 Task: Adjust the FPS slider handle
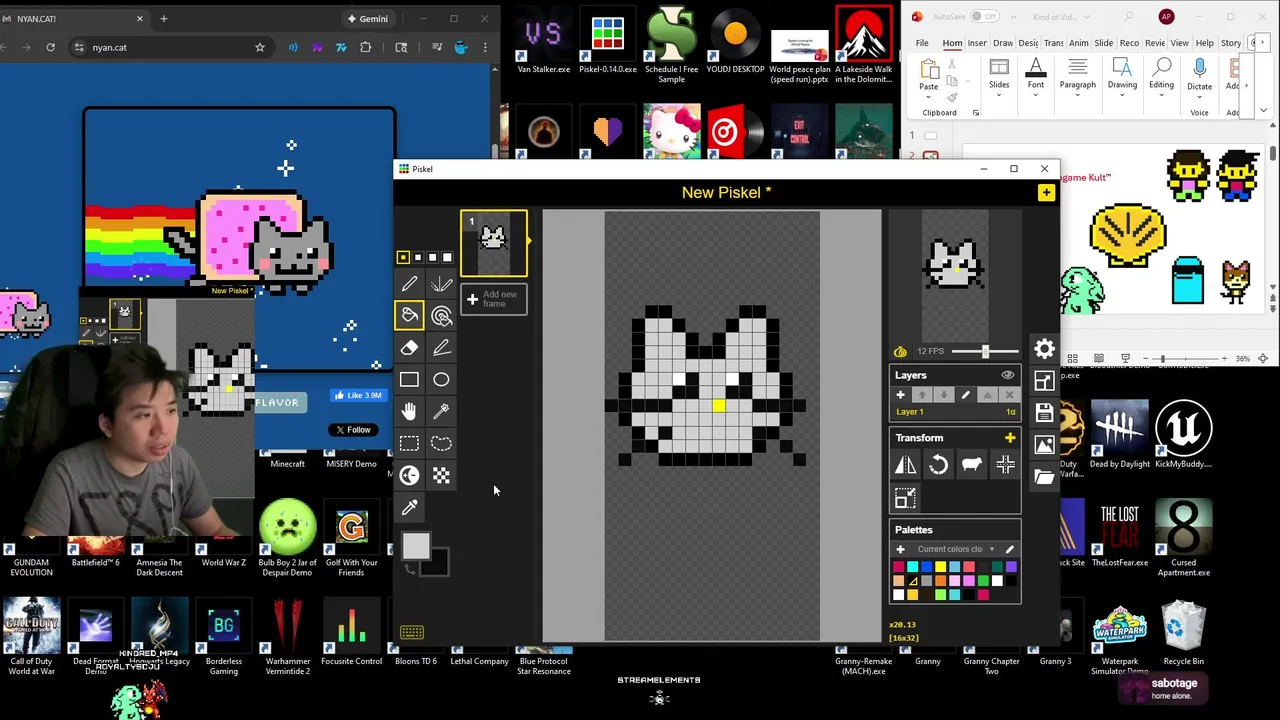985,351
